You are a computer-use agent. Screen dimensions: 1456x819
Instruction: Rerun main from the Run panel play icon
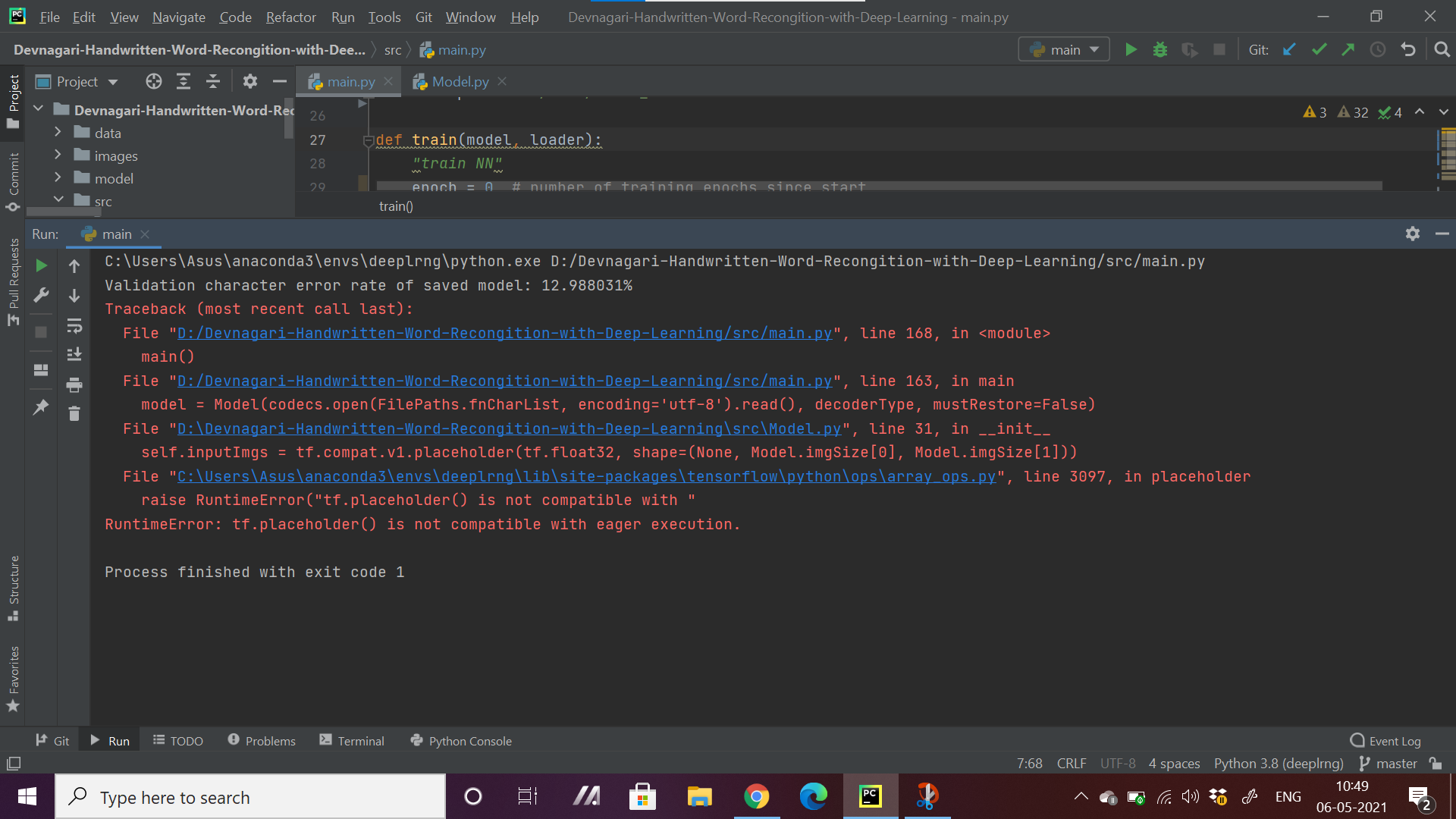[41, 265]
